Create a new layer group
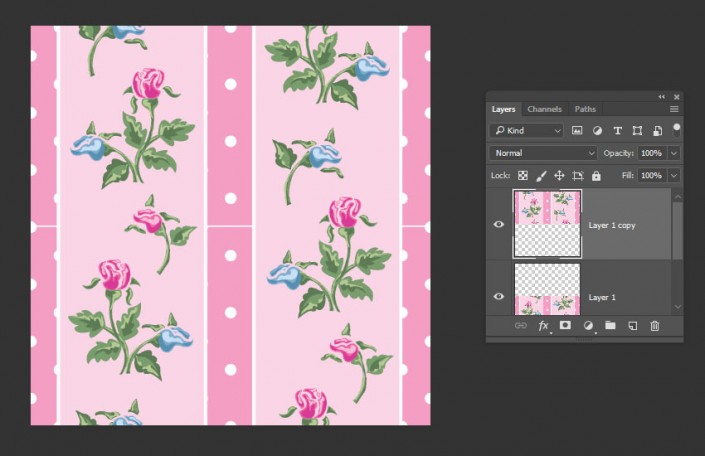This screenshot has height=456, width=705. coord(610,326)
